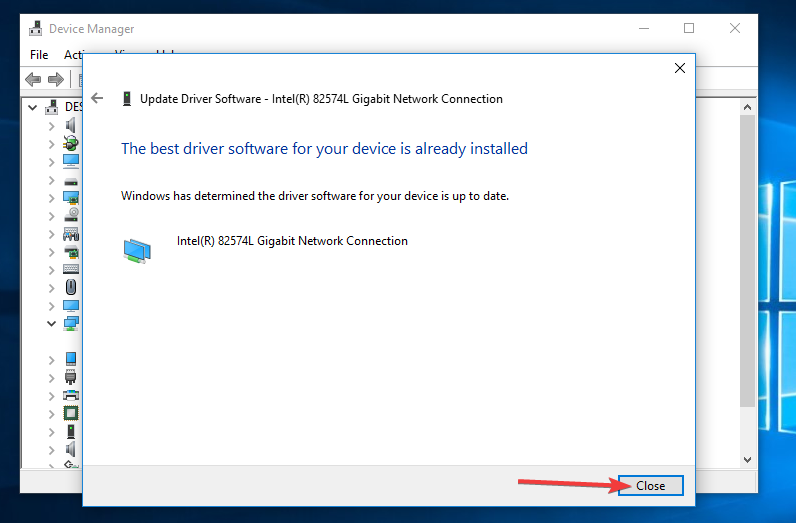Click the Network adapters icon in tree
The image size is (796, 523).
[71, 323]
